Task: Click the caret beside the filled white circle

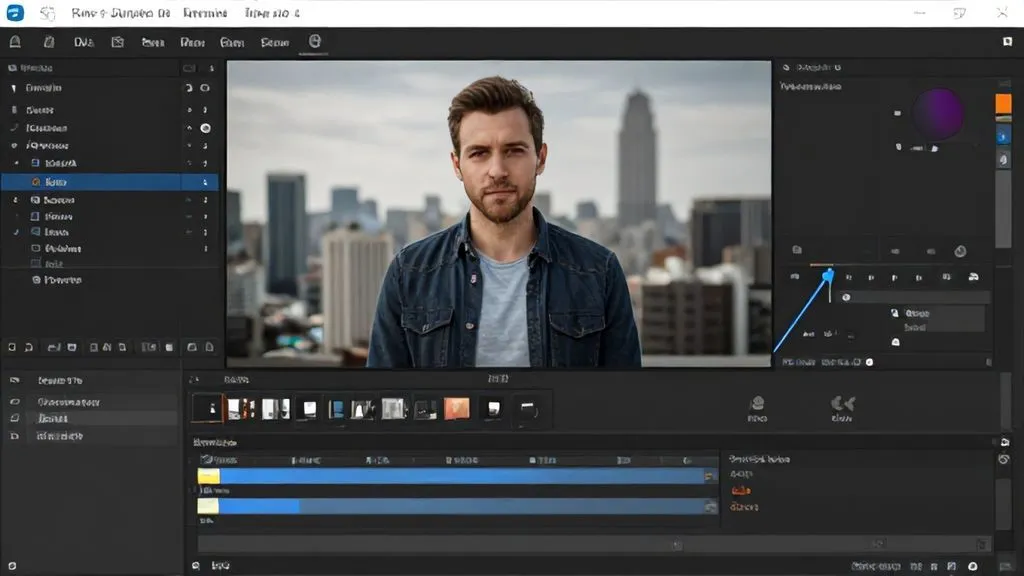Action: tap(189, 128)
